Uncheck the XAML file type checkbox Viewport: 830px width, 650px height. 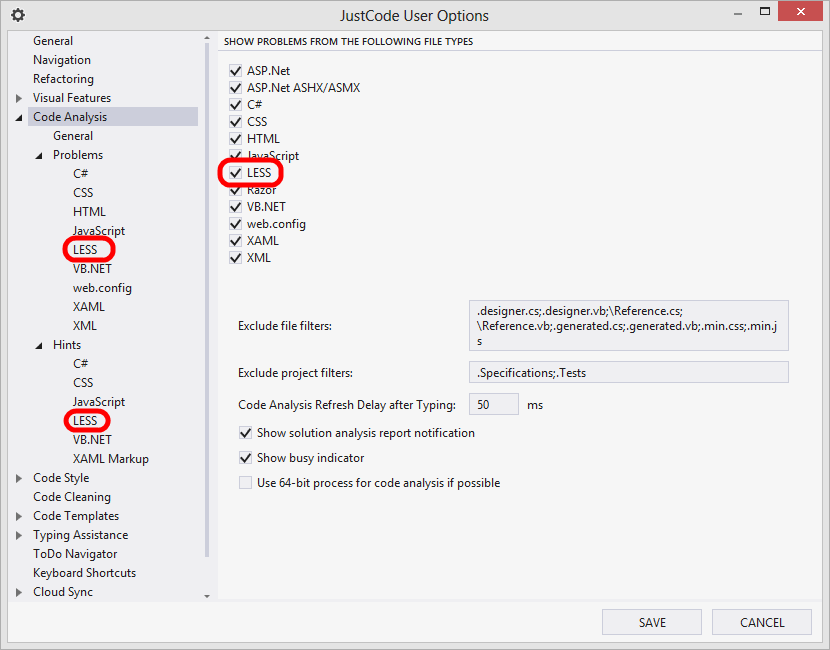pyautogui.click(x=236, y=241)
